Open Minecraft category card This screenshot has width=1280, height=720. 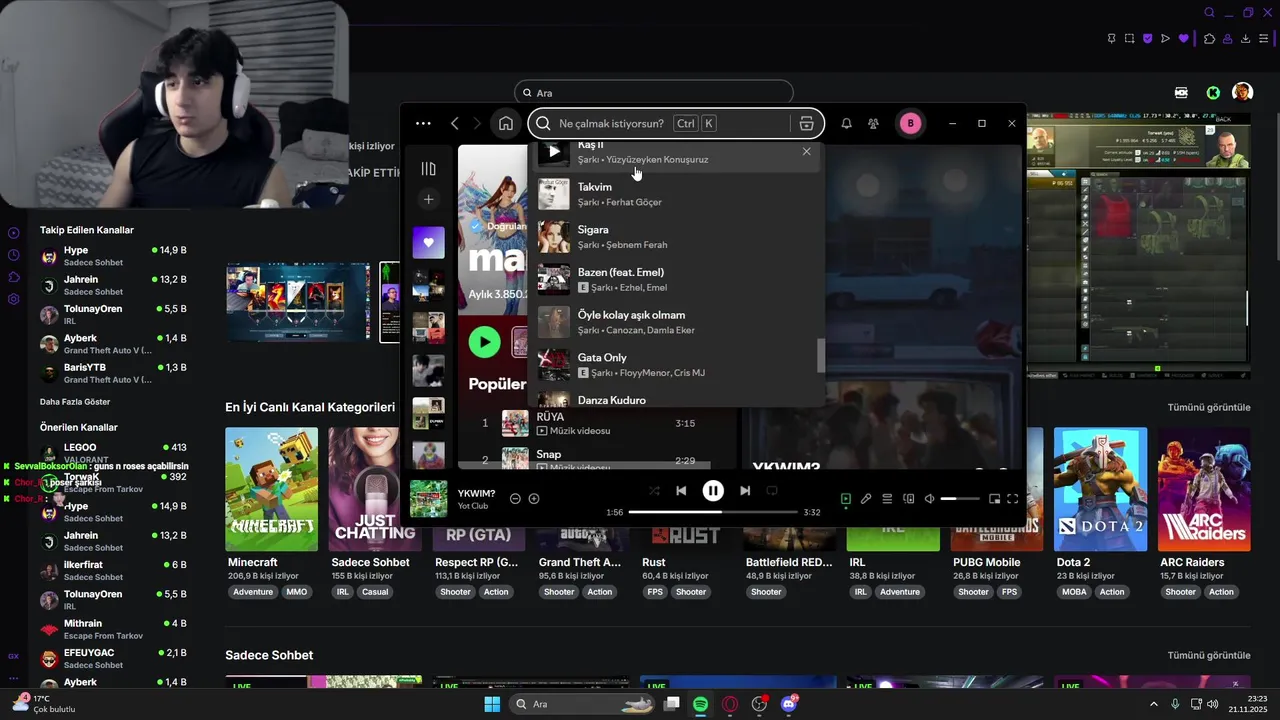coord(271,489)
